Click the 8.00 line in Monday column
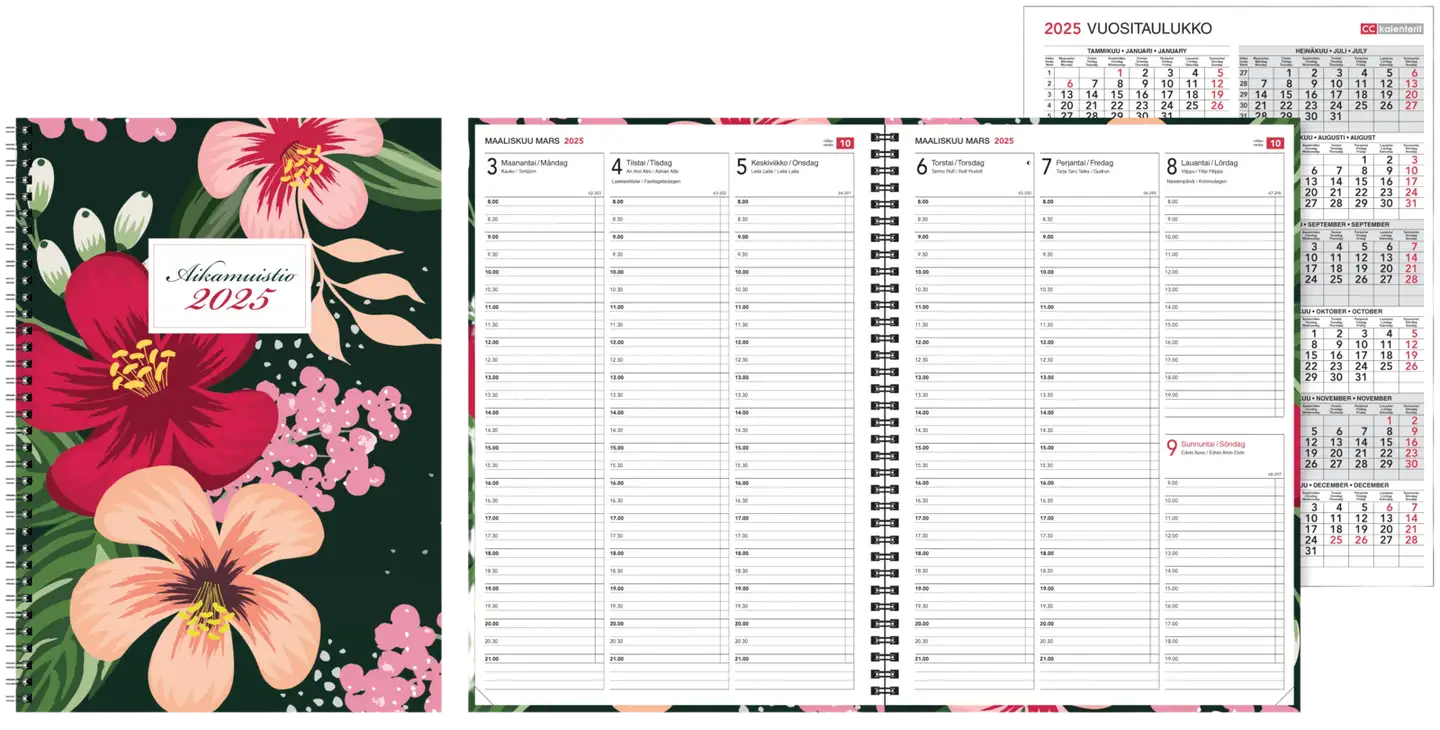This screenshot has width=1440, height=730. pyautogui.click(x=544, y=202)
